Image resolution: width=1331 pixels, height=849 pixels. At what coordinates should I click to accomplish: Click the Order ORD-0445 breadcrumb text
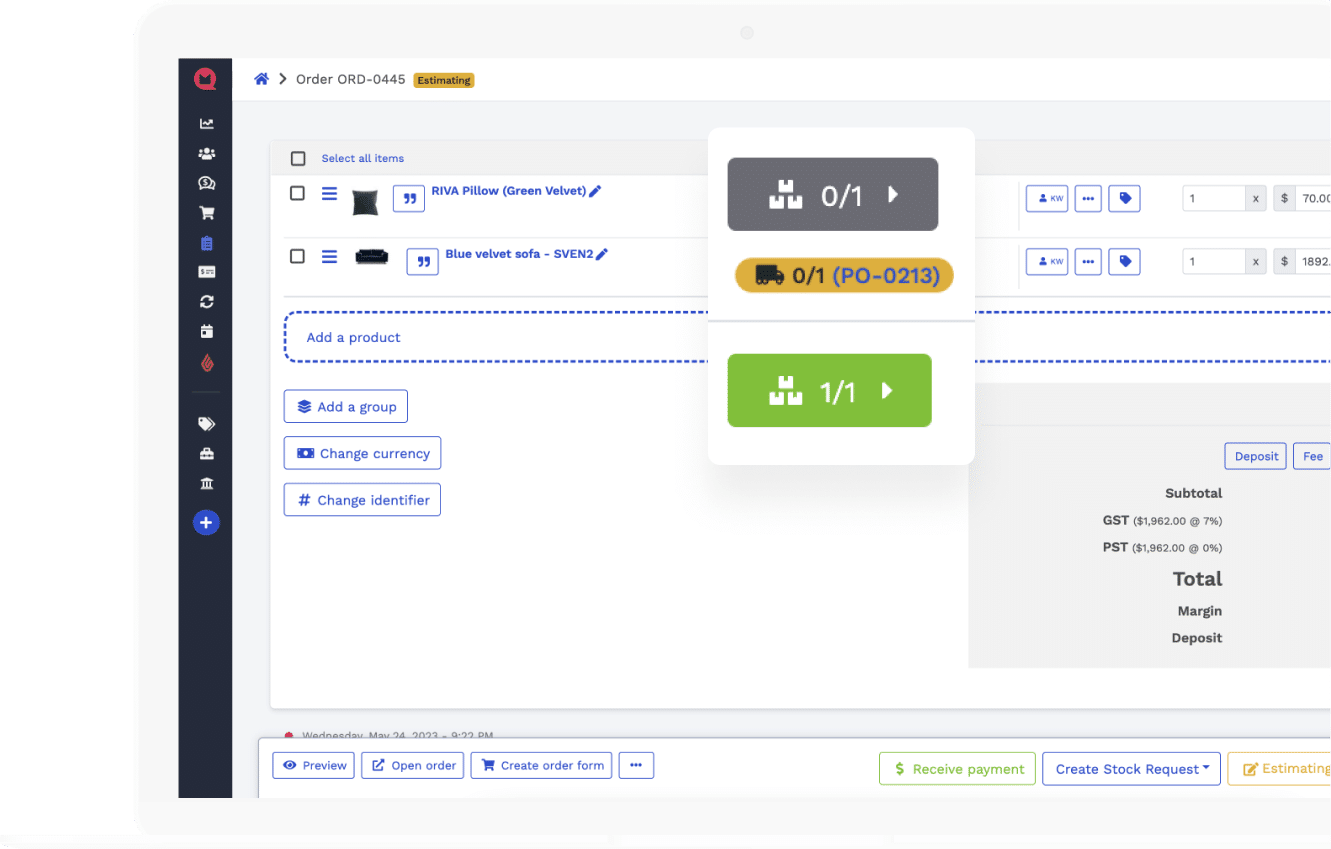(351, 79)
